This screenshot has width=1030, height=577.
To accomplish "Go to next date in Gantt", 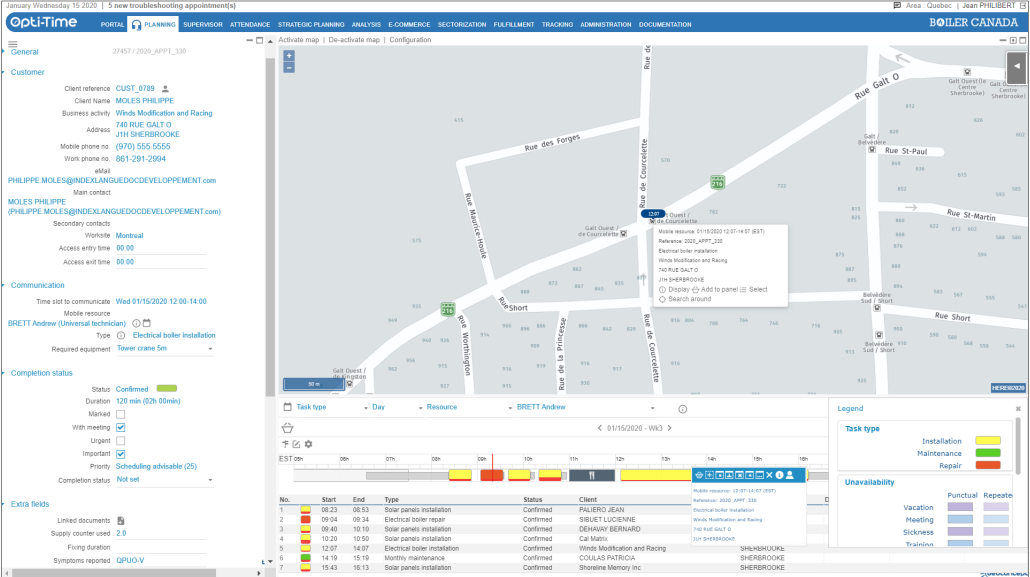I will pyautogui.click(x=669, y=428).
